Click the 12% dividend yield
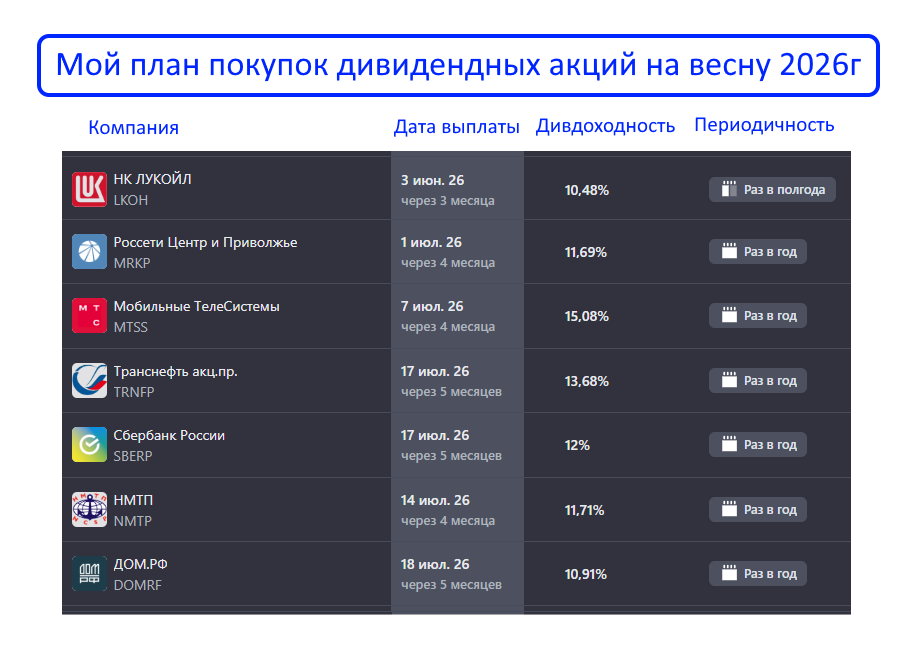This screenshot has height=652, width=917. (x=577, y=445)
